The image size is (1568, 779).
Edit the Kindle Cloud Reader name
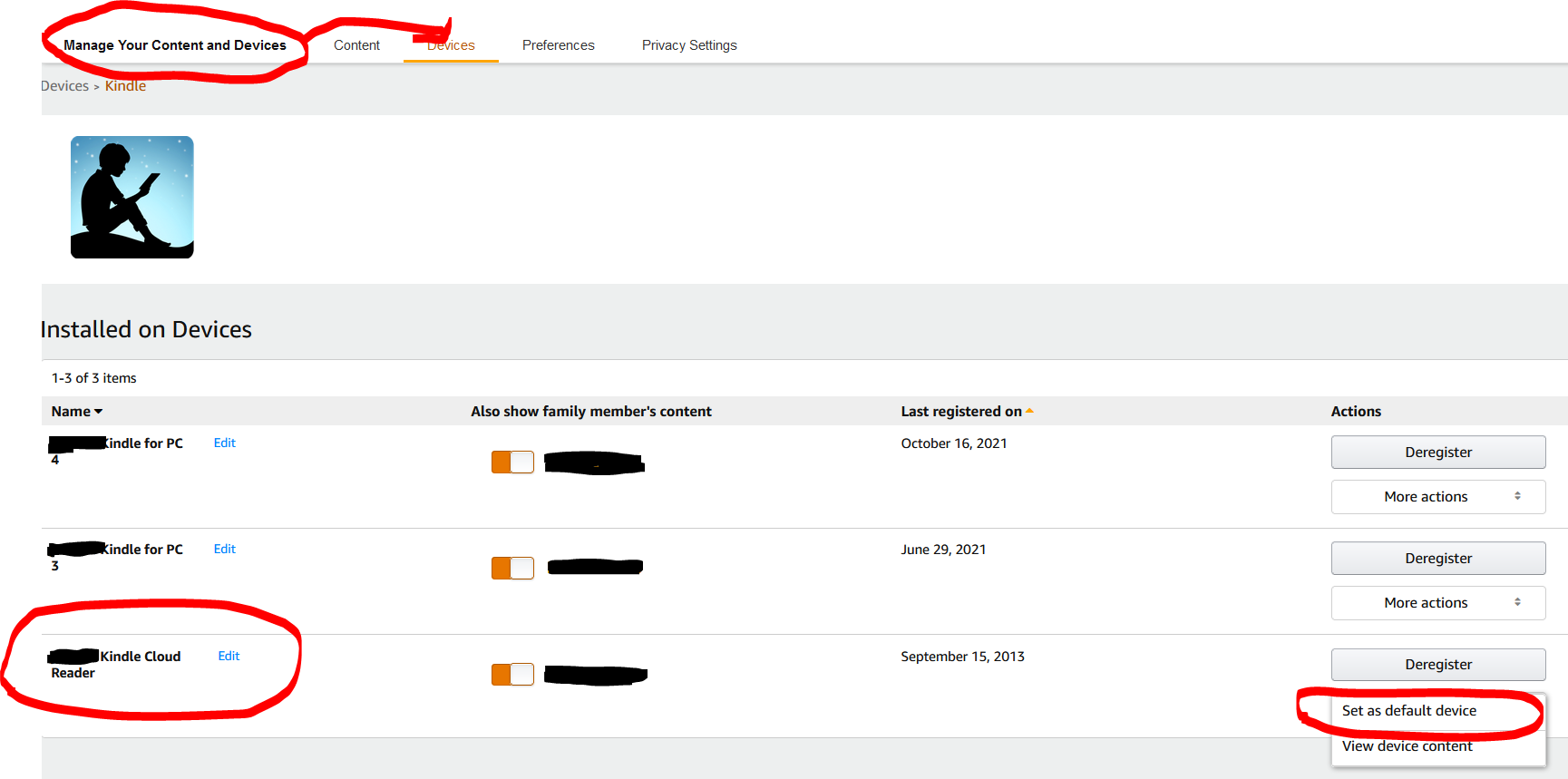229,656
